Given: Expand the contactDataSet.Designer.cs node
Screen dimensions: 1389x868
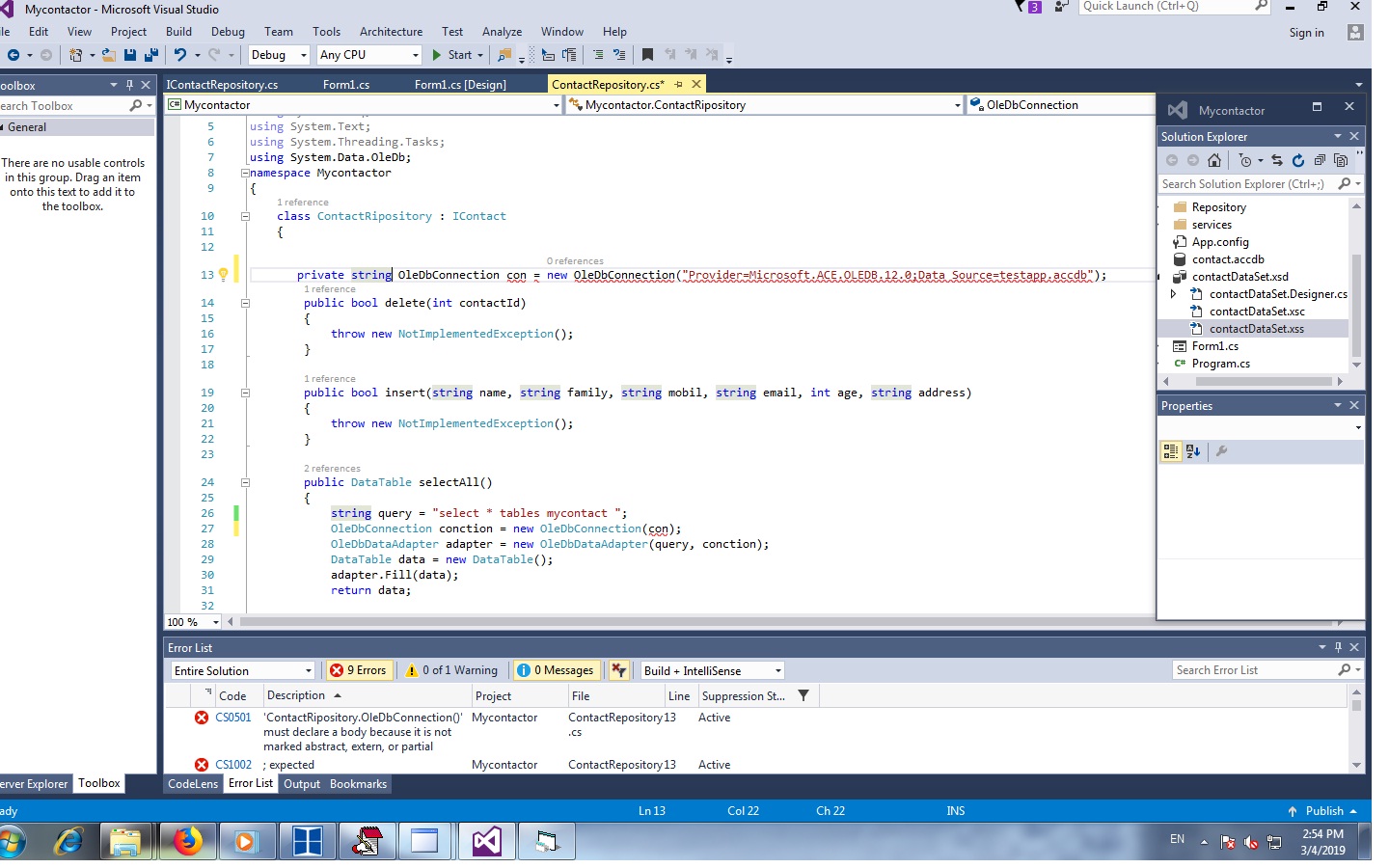Looking at the screenshot, I should (1173, 294).
